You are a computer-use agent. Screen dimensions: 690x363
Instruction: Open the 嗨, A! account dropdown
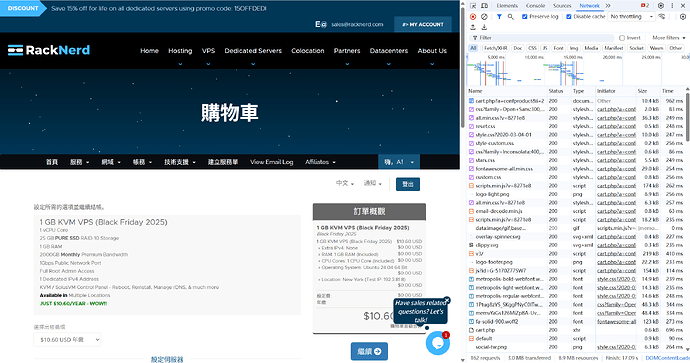tap(399, 162)
